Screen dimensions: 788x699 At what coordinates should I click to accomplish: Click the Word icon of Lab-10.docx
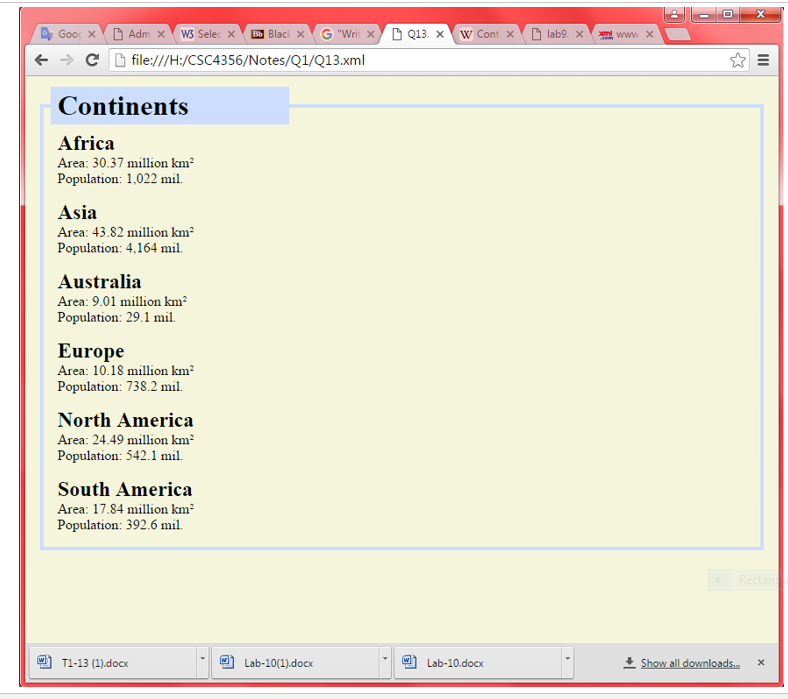tap(409, 661)
